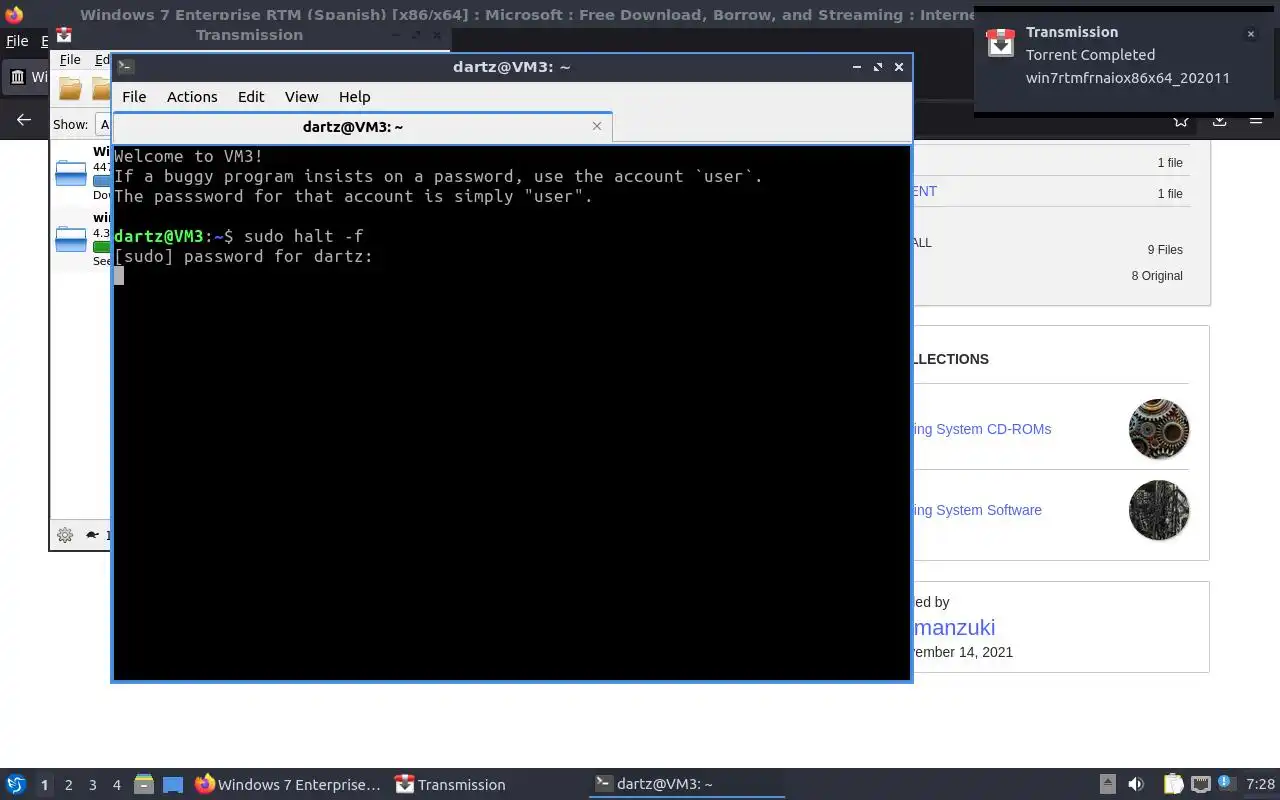Click the 7:28 clock in the taskbar
Screen dimensions: 1280x800
1261,785
